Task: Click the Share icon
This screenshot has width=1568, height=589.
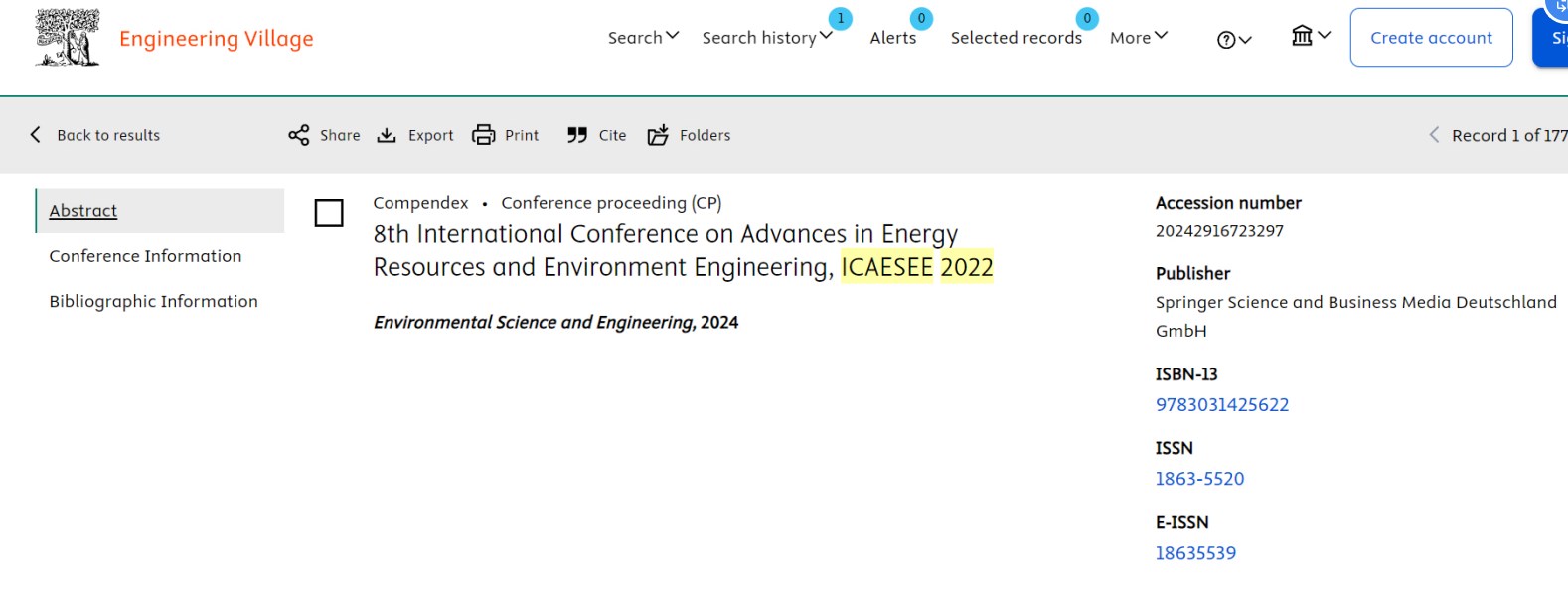Action: [298, 135]
